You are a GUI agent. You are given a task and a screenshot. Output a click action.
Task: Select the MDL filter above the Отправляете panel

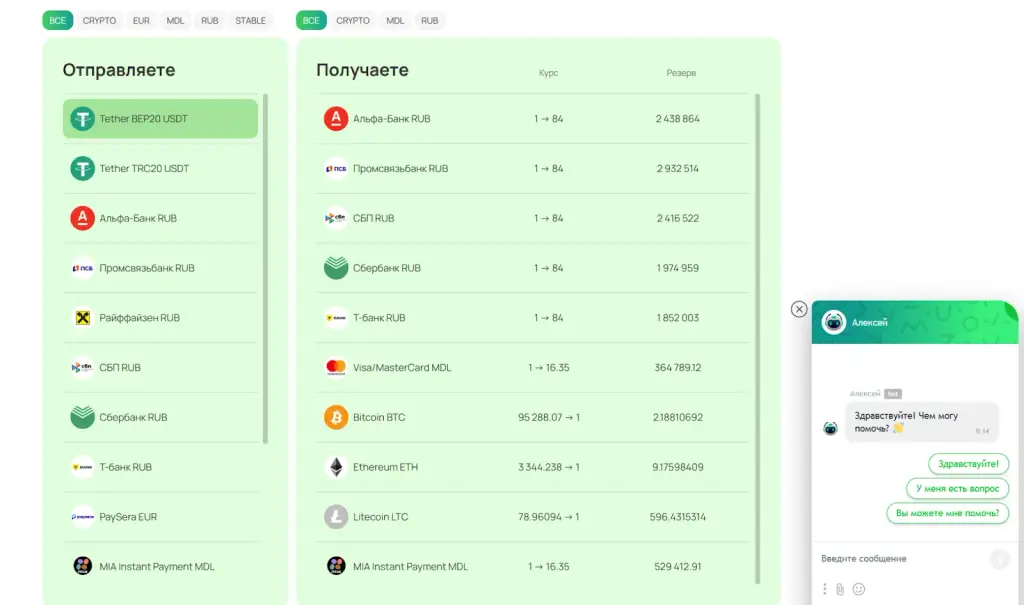tap(175, 20)
